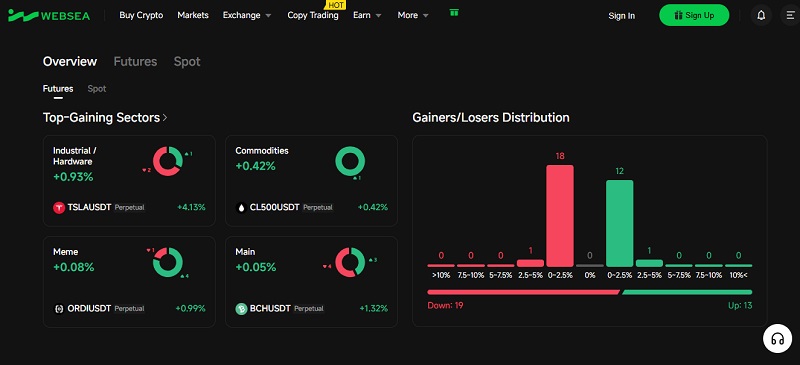Click the Meme sector donut chart

point(167,262)
